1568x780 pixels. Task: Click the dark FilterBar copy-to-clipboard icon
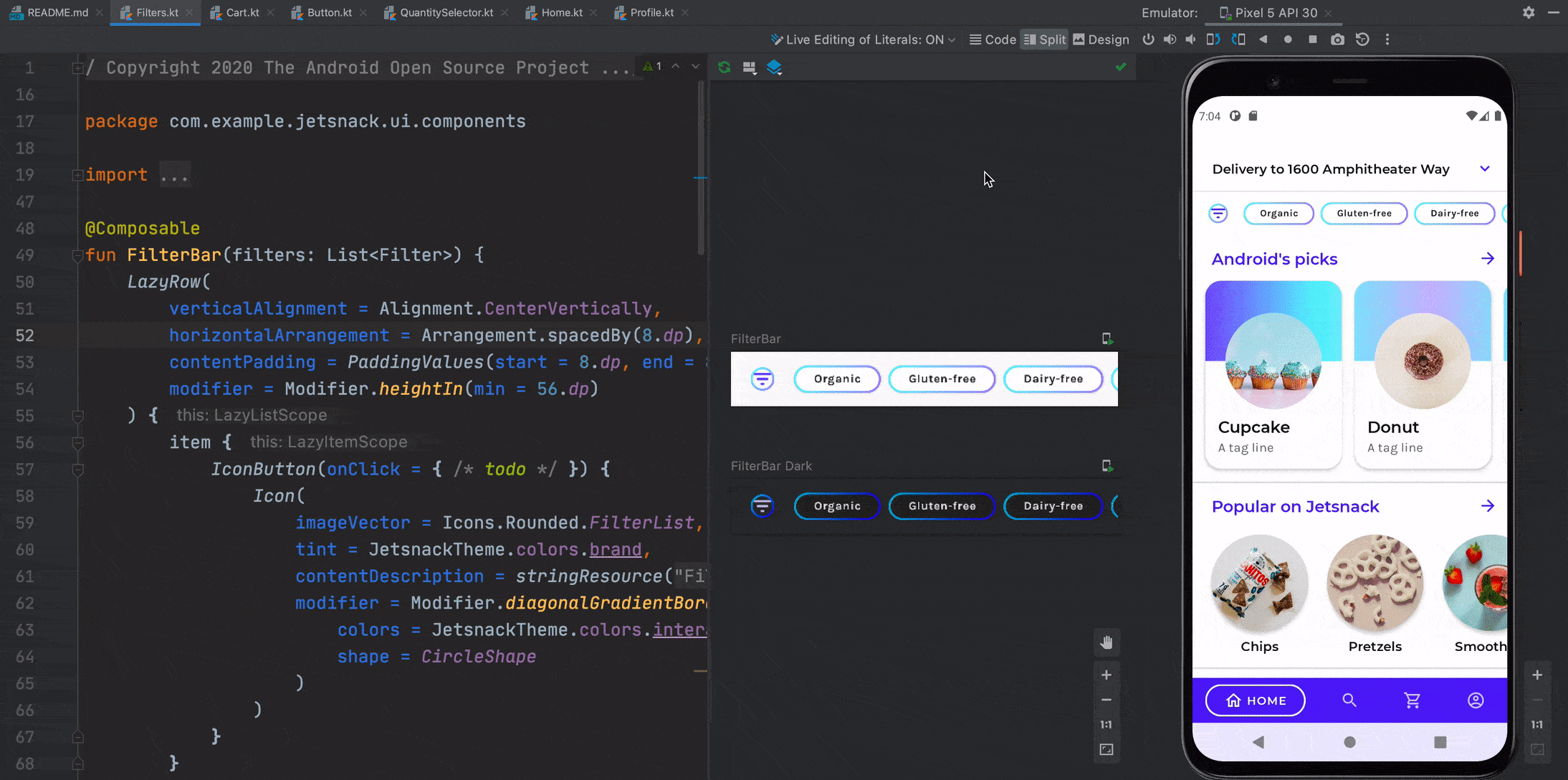1107,465
